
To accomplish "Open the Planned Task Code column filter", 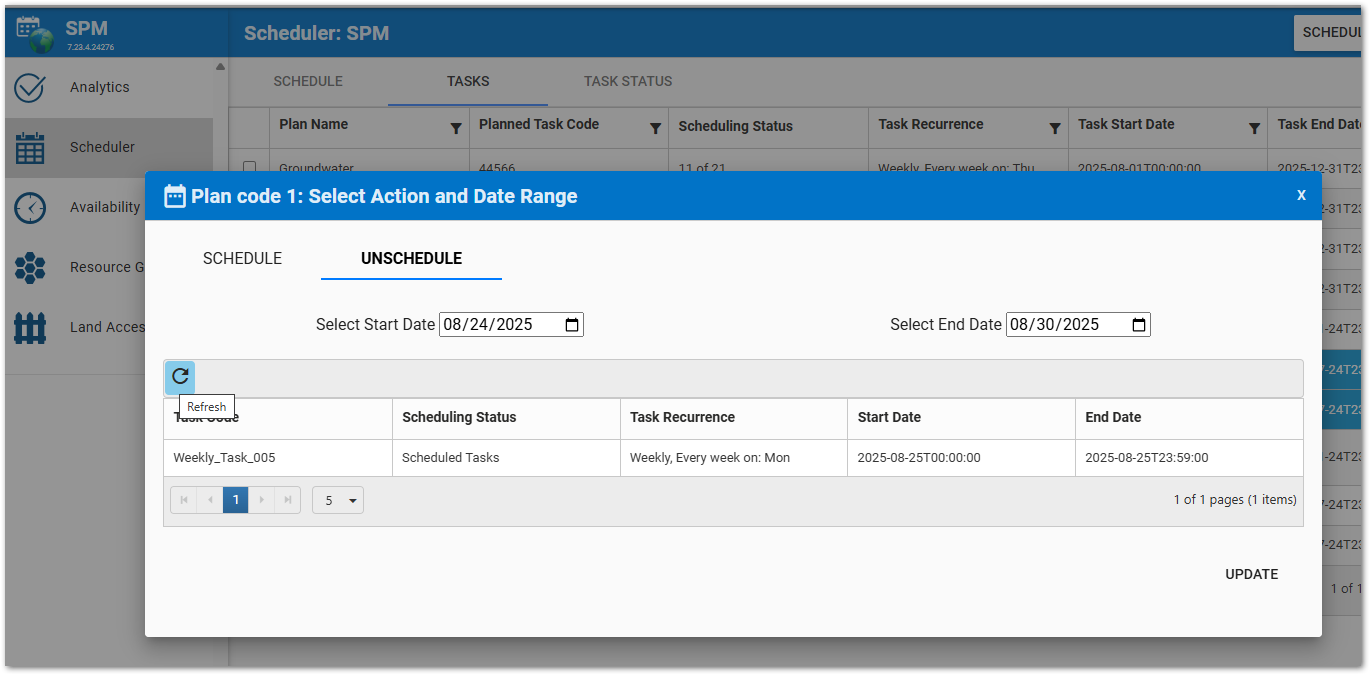I will 656,128.
